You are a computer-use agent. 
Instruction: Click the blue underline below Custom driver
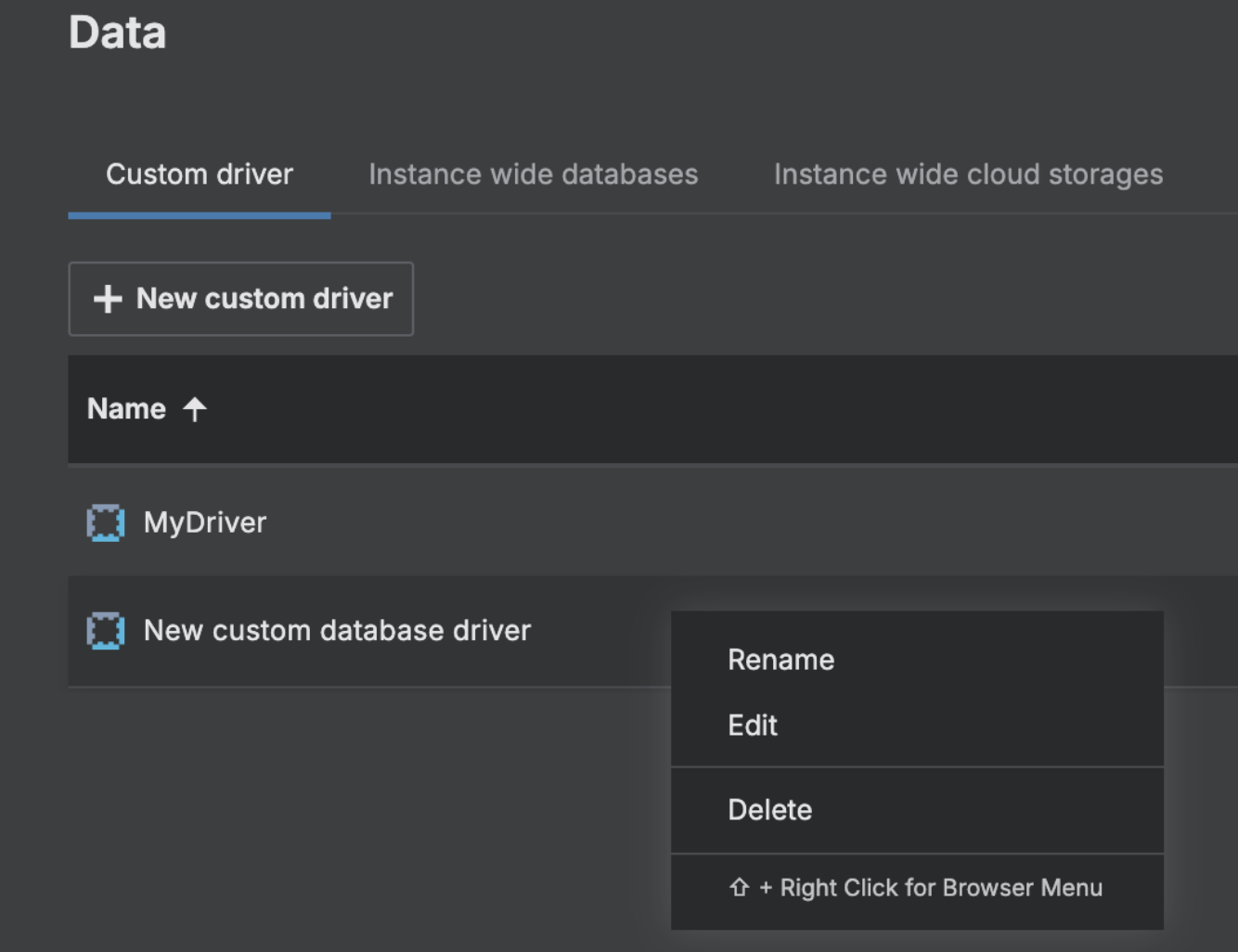point(199,215)
